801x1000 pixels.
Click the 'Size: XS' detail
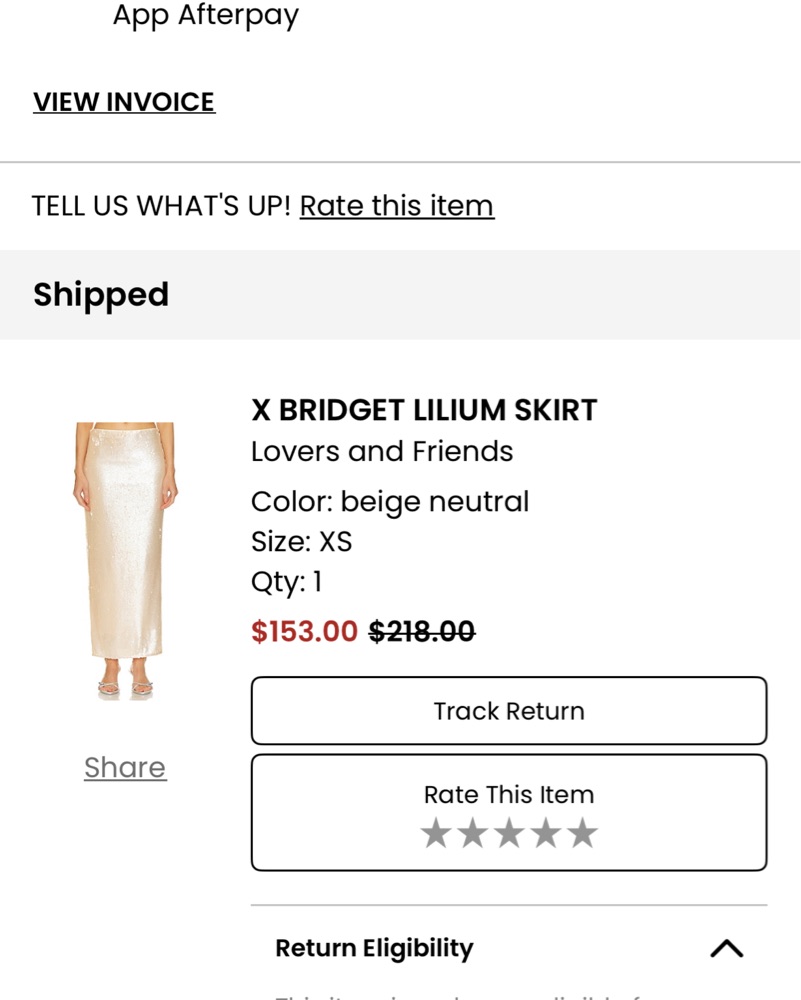[x=302, y=542]
